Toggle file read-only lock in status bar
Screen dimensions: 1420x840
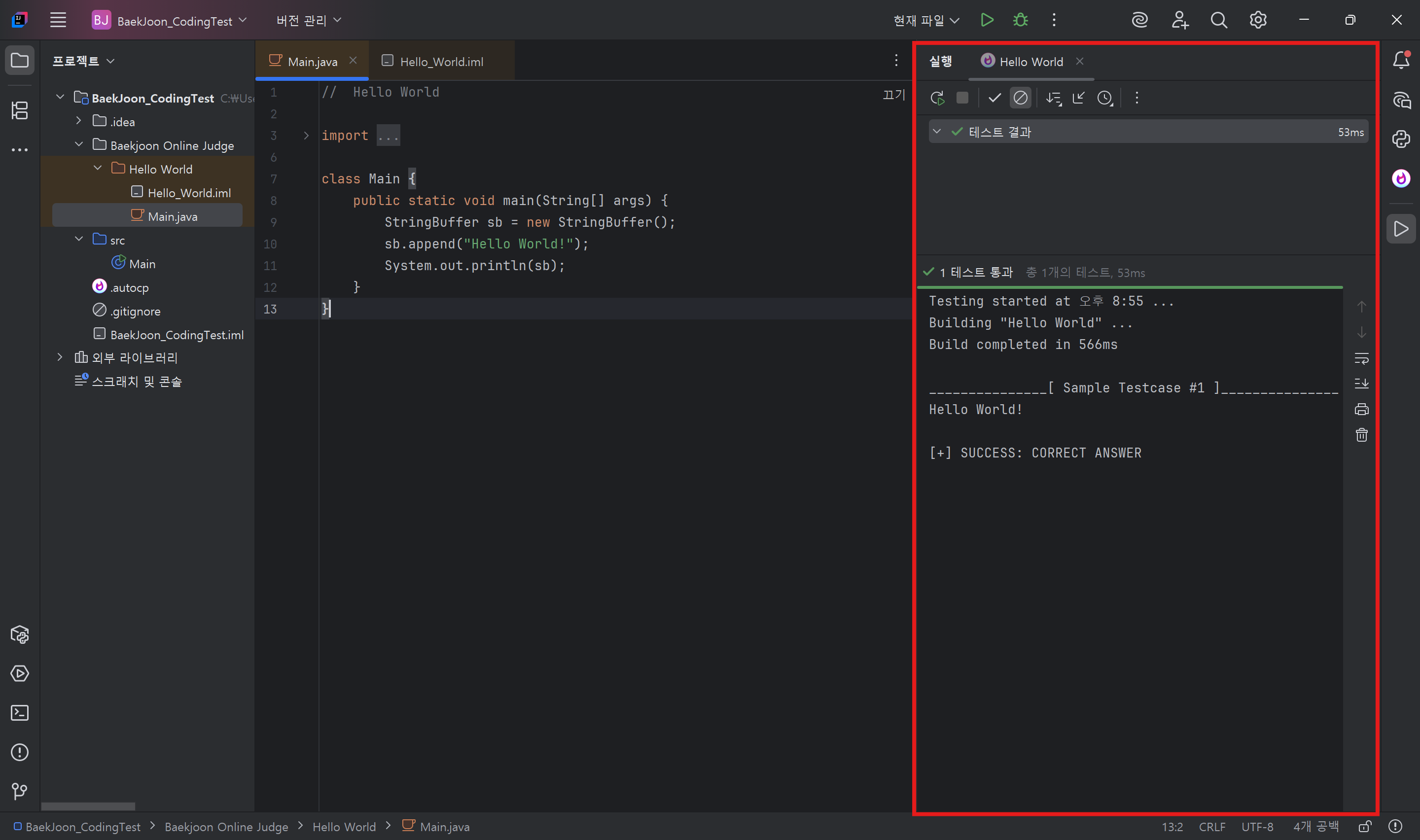pyautogui.click(x=1365, y=826)
